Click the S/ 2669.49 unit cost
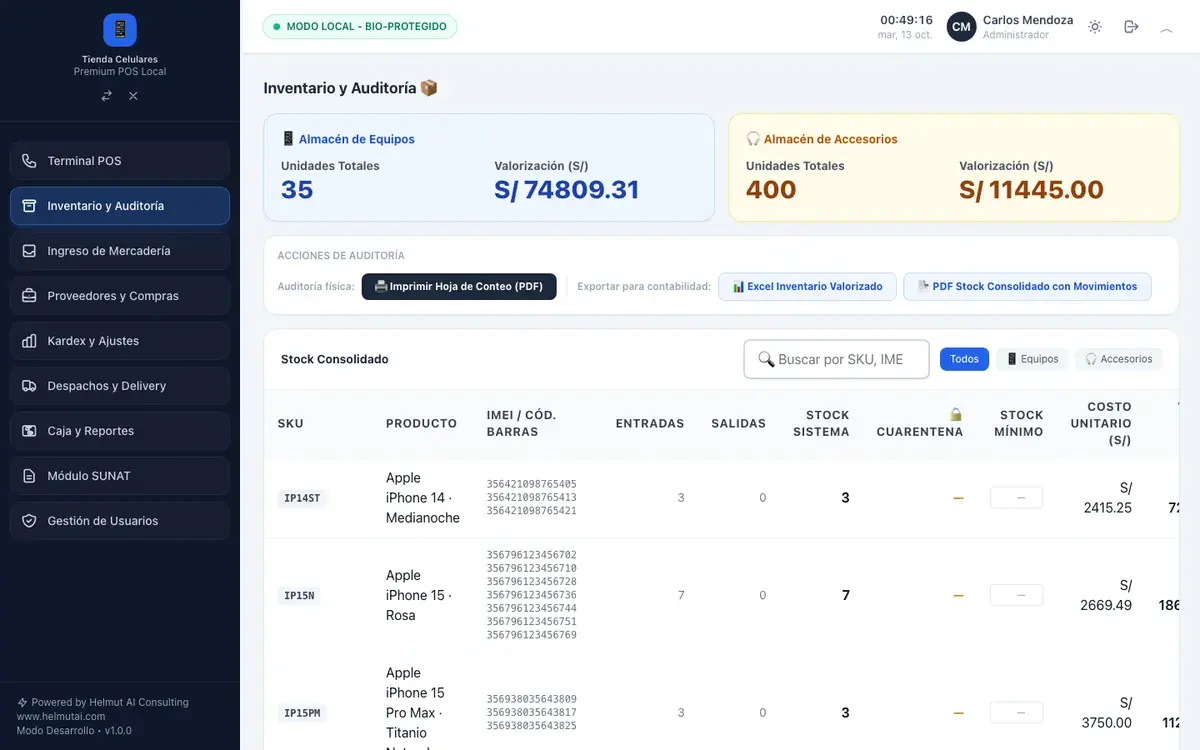 1106,595
